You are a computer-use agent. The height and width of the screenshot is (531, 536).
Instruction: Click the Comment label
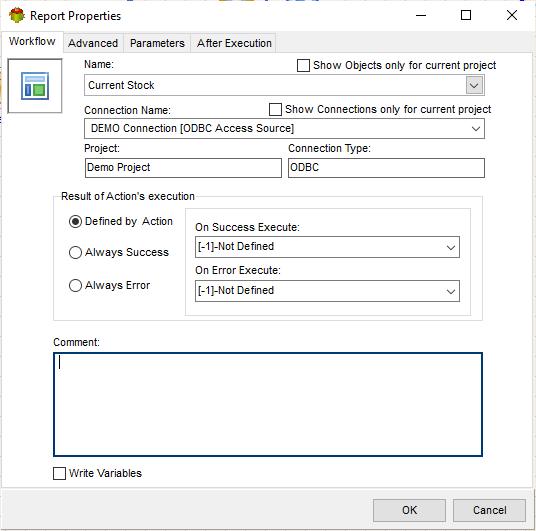coord(77,342)
